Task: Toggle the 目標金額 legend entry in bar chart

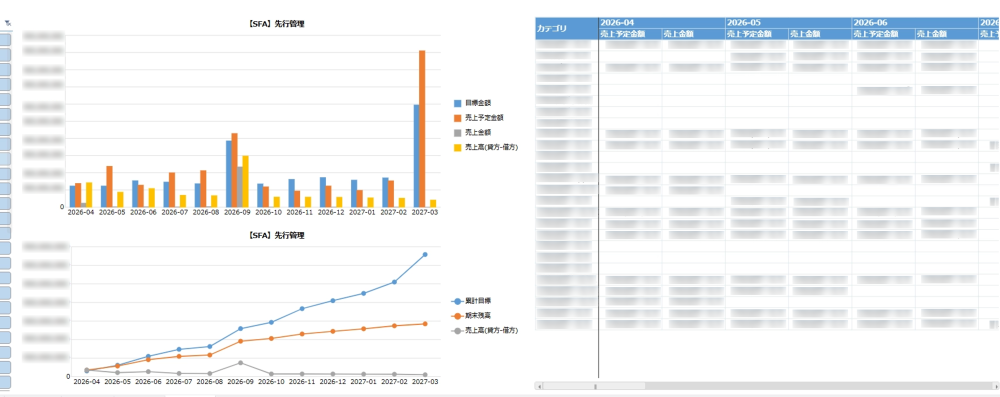Action: click(472, 103)
